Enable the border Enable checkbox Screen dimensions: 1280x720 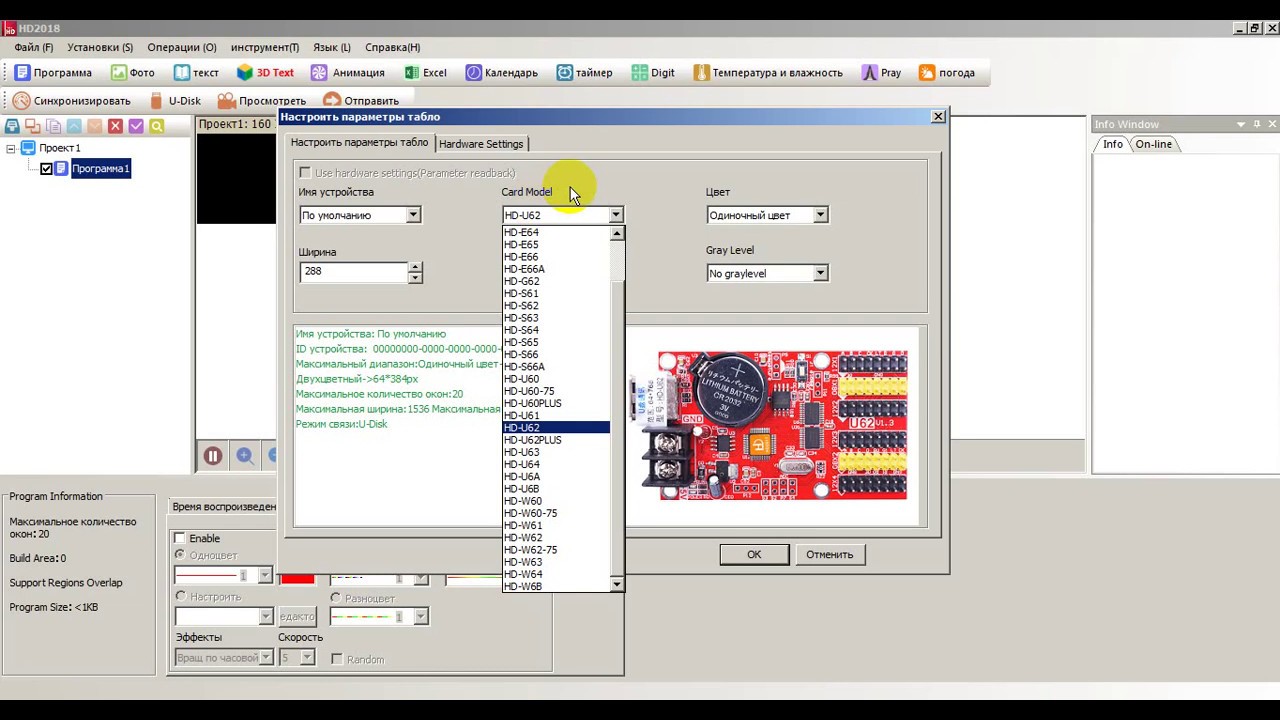coord(180,538)
